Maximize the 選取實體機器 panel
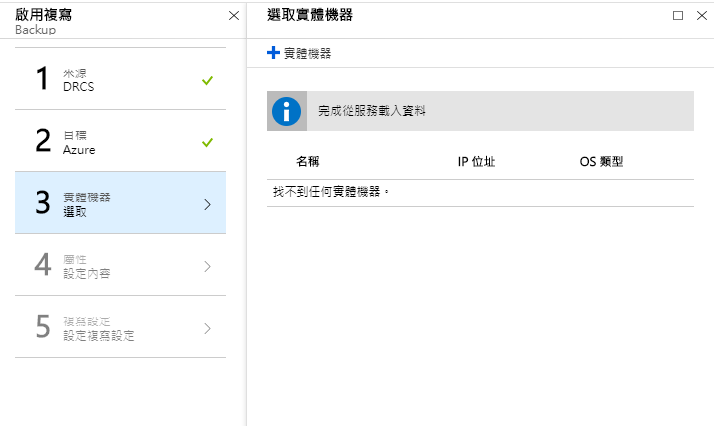The height and width of the screenshot is (426, 714). 678,15
